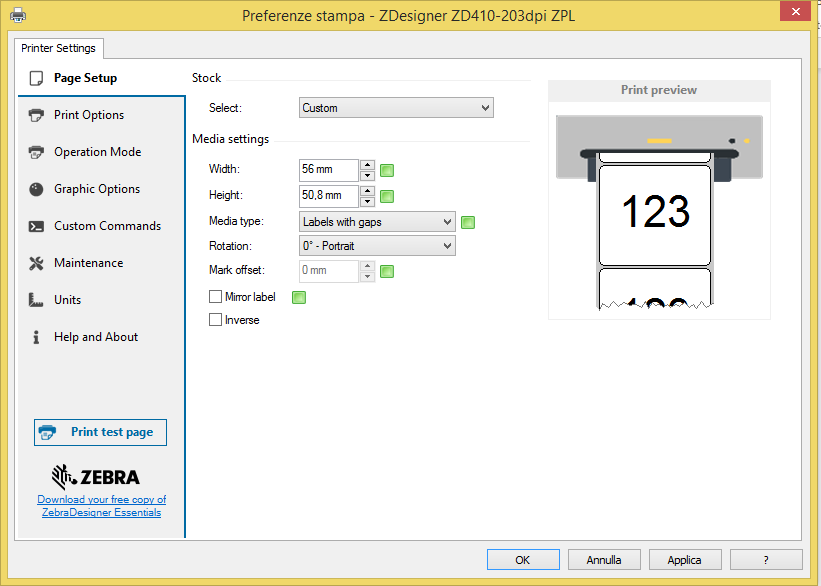Click the Annulla button
This screenshot has width=821, height=586.
[x=604, y=560]
